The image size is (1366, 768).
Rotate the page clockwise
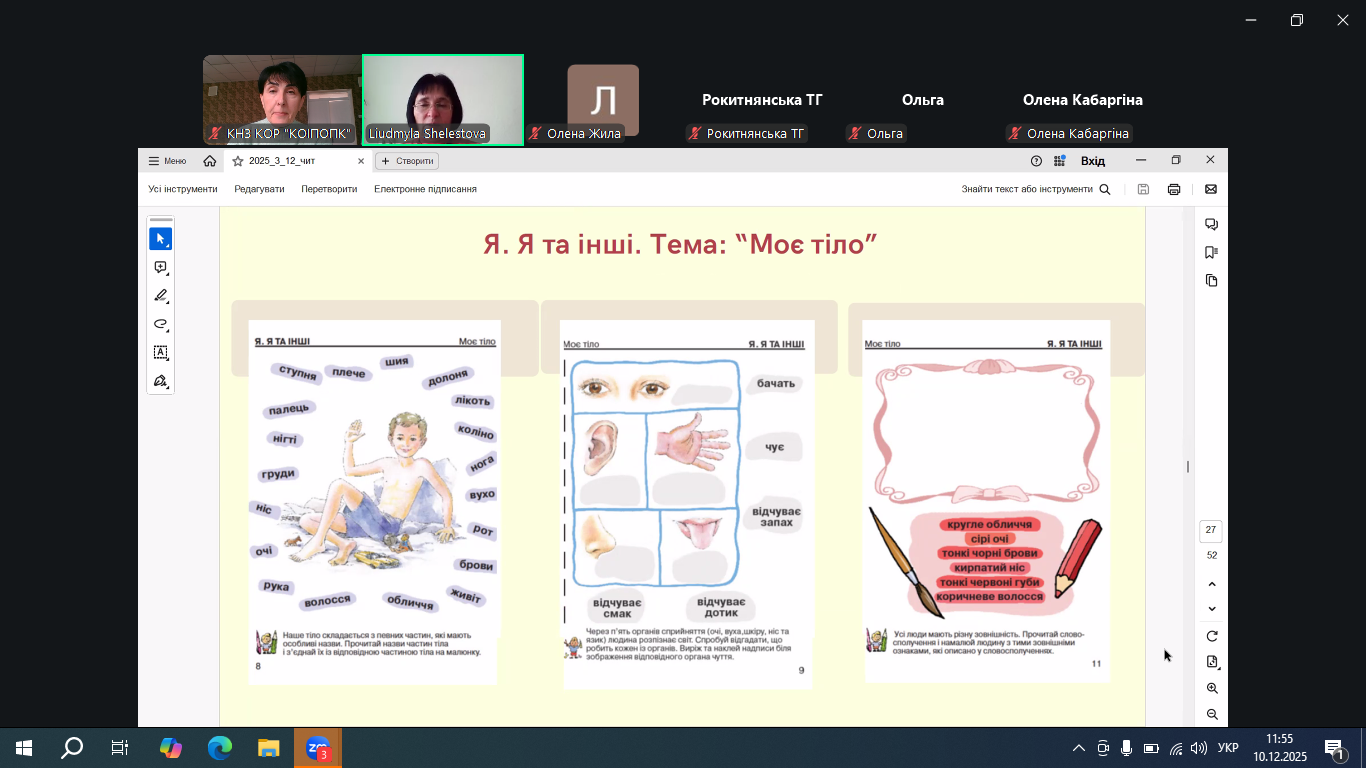1212,636
